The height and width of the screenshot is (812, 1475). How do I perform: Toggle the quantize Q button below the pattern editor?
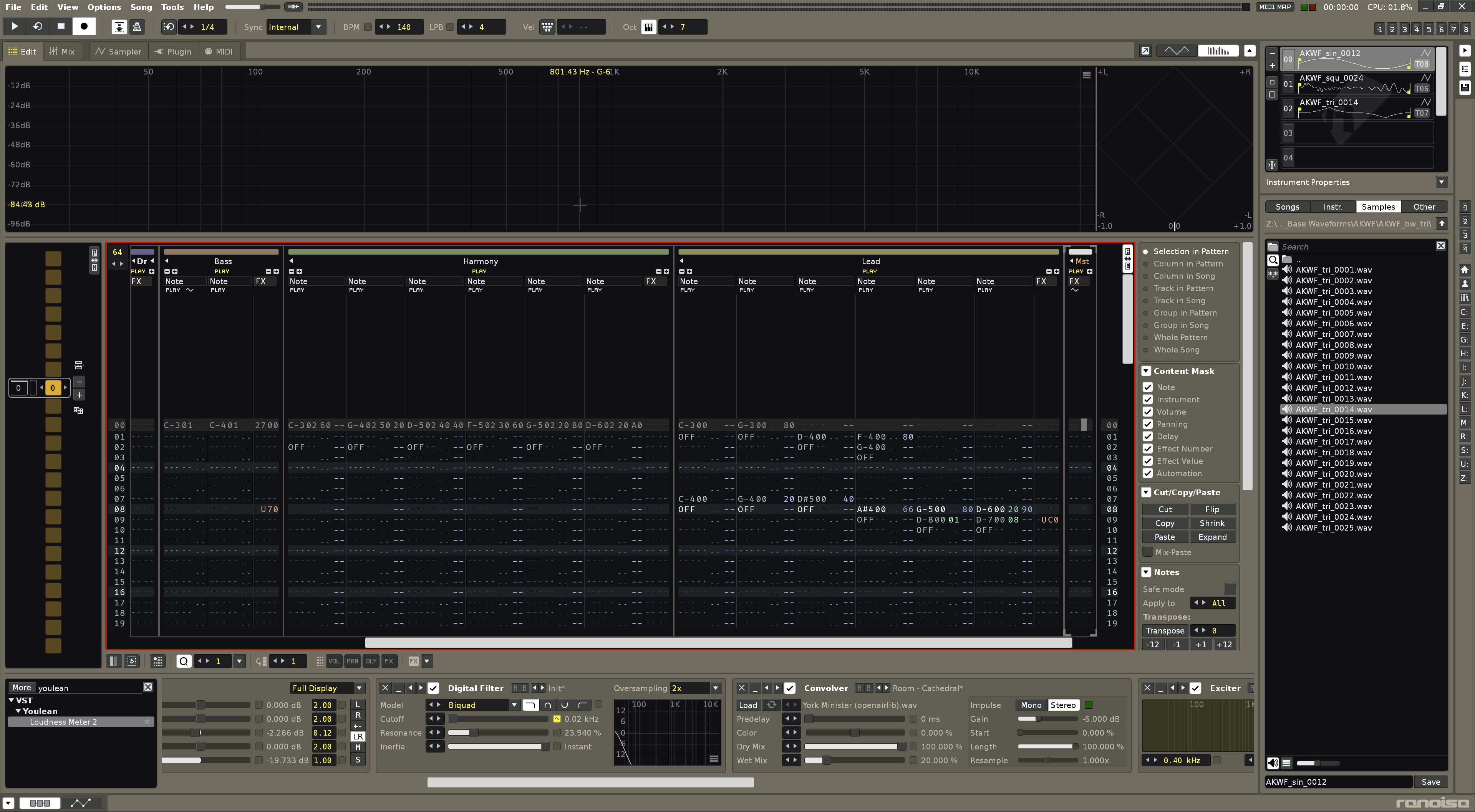(183, 661)
